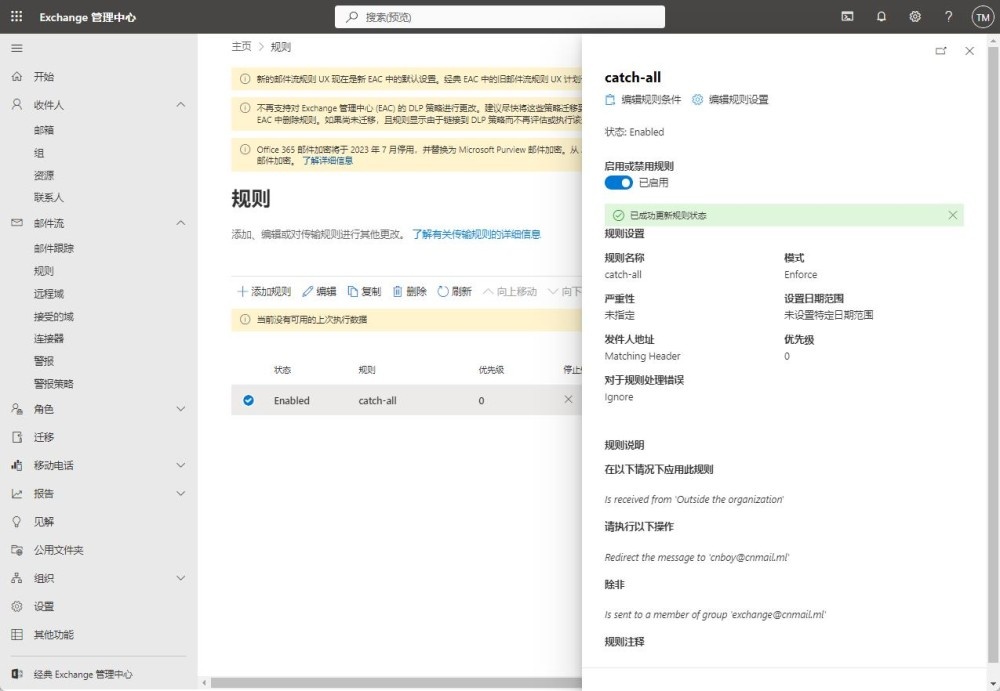Uncheck the catch-all rule row checkbox

(249, 400)
